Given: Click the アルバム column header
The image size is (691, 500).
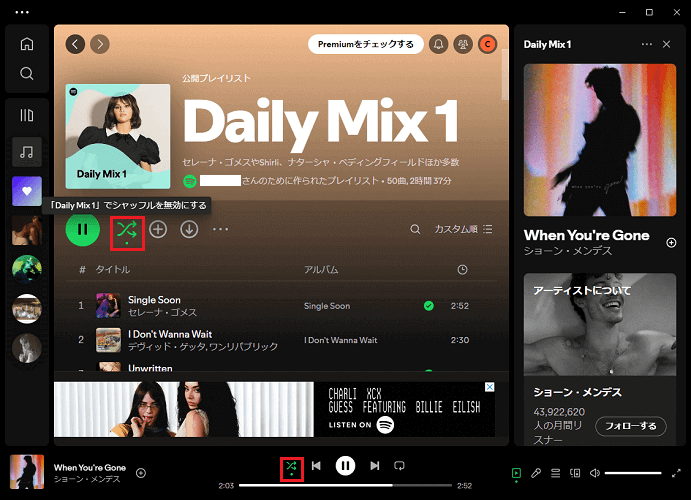Looking at the screenshot, I should pos(321,269).
